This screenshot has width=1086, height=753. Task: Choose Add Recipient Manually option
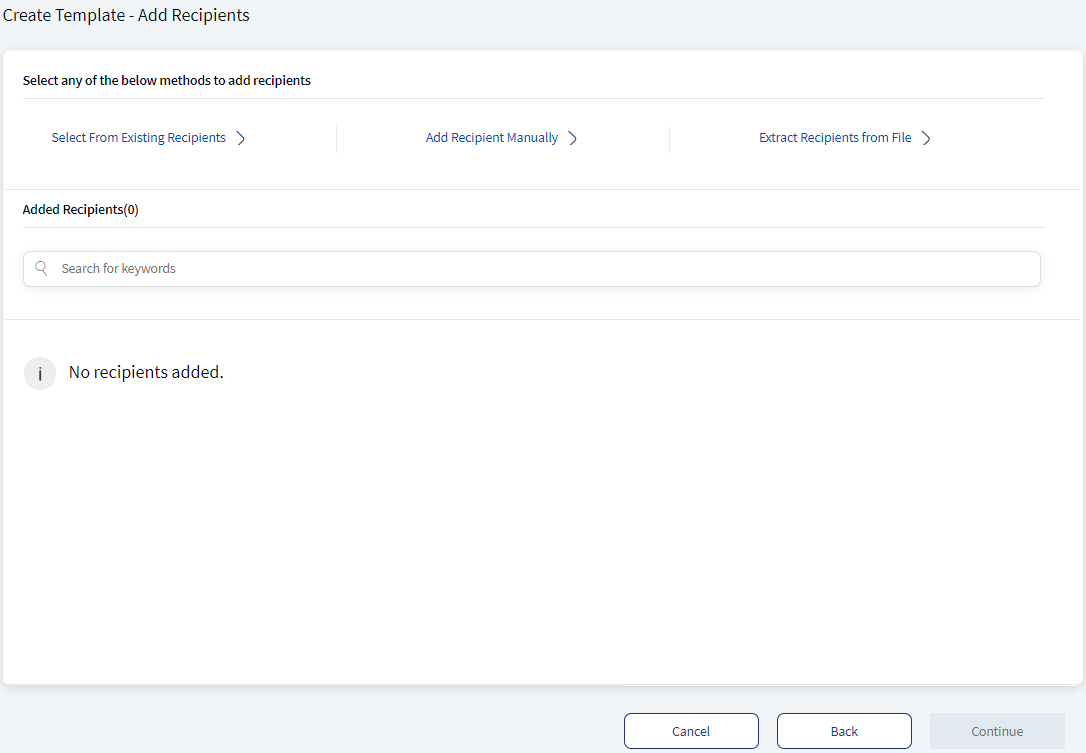click(492, 138)
